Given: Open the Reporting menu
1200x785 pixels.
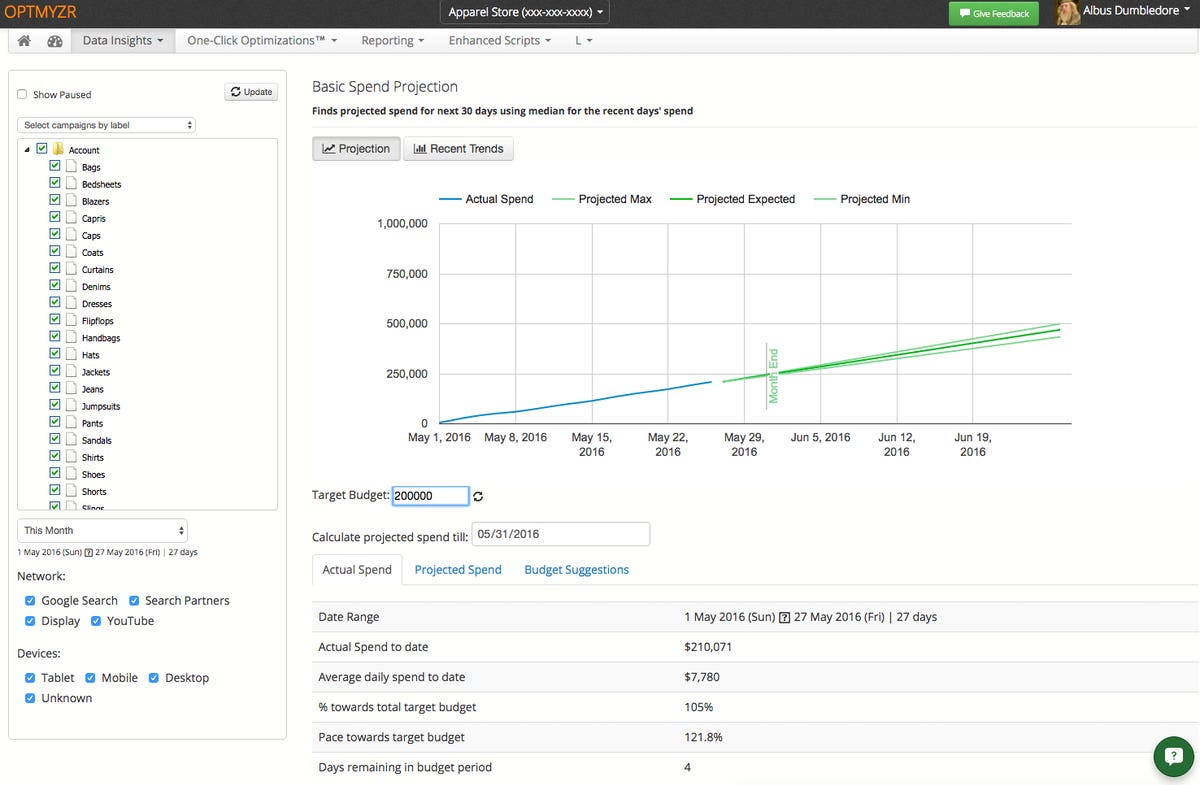Looking at the screenshot, I should (x=393, y=41).
